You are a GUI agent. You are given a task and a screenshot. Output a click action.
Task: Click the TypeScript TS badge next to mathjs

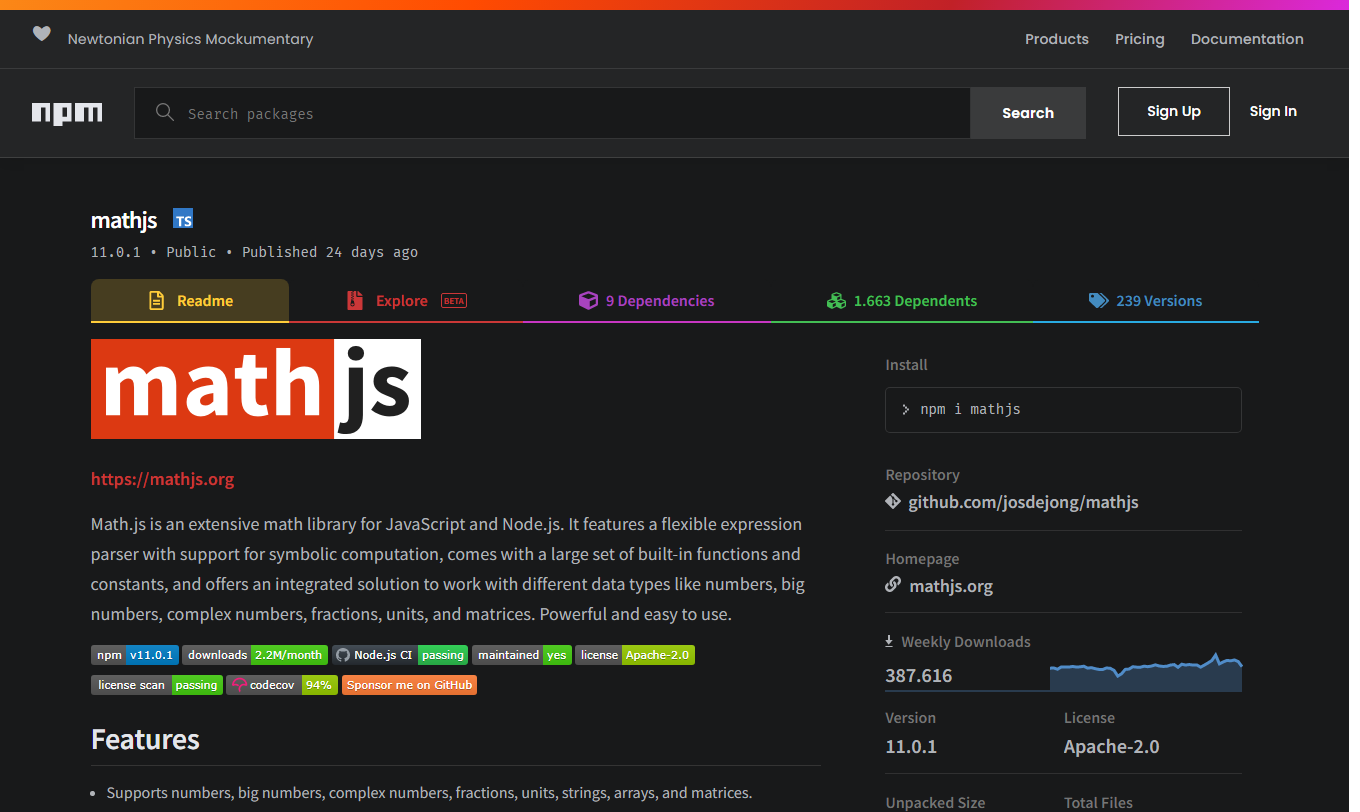pos(183,219)
